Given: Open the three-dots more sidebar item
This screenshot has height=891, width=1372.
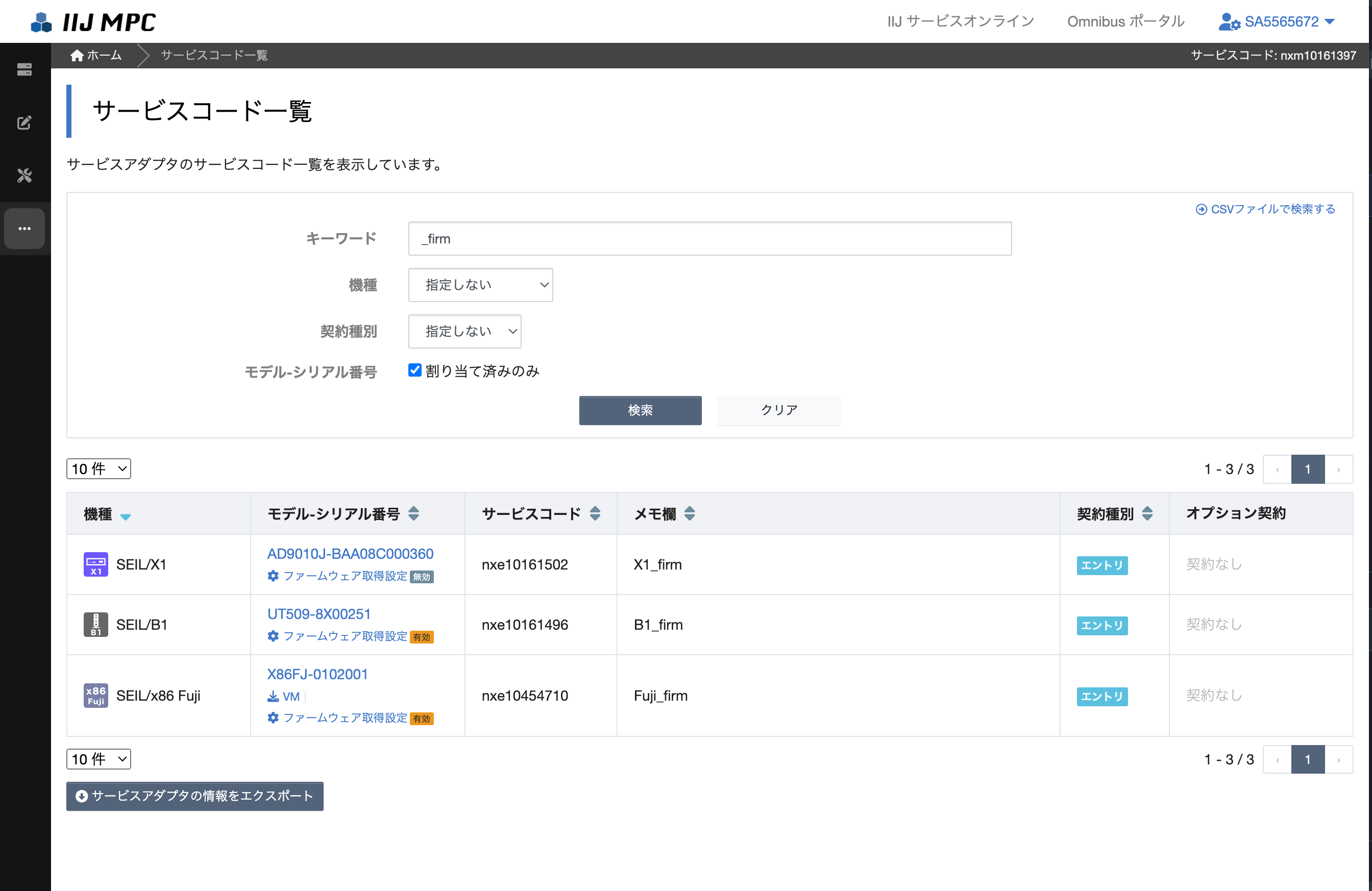Looking at the screenshot, I should pos(24,229).
